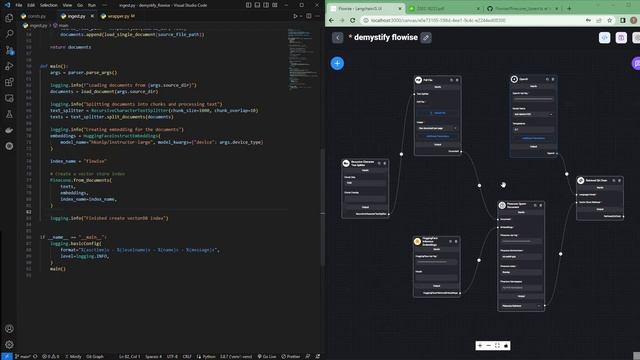640x360 pixels.
Task: Reload the browser page
Action: (x=352, y=20)
